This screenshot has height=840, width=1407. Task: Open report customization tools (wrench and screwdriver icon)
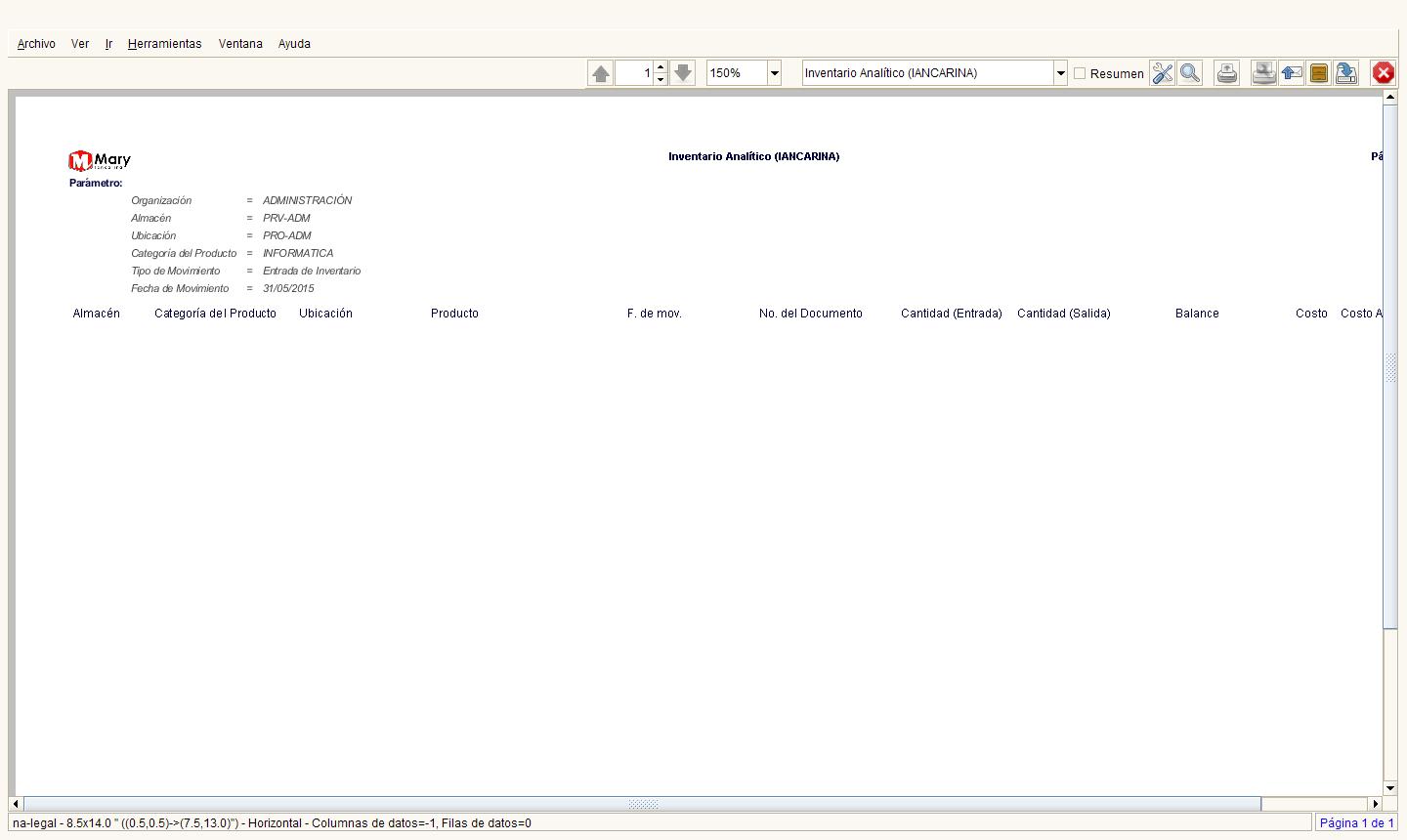[x=1162, y=73]
